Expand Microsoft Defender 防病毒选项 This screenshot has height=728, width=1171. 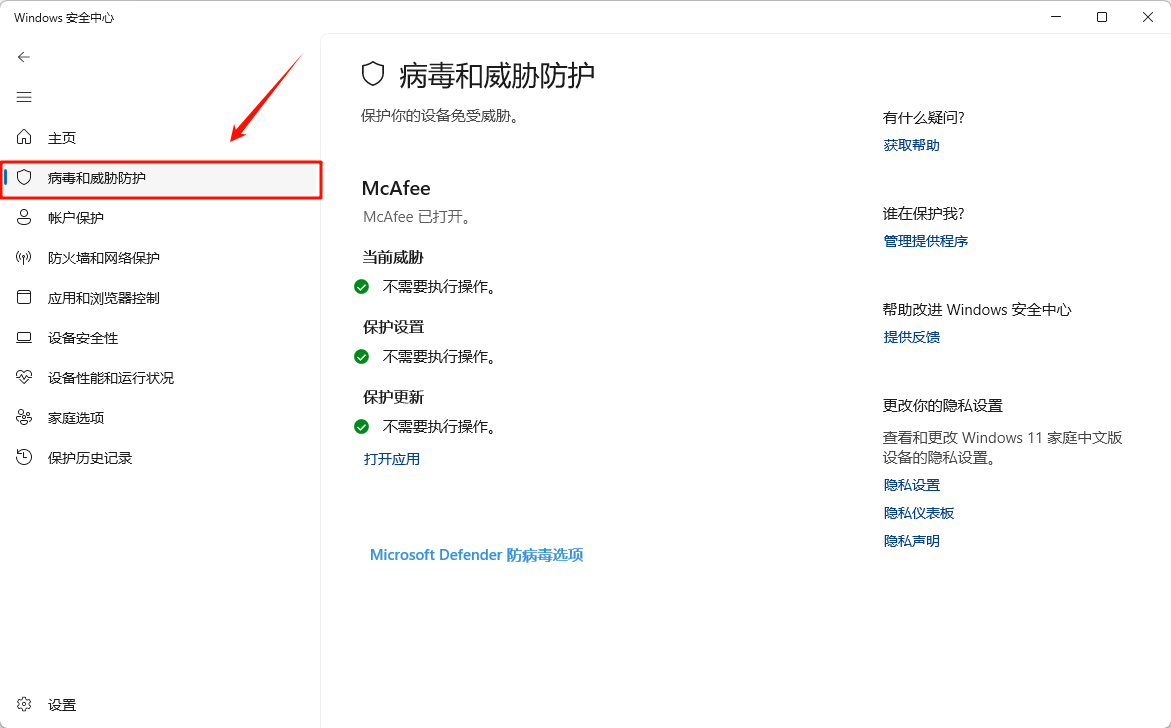[476, 555]
